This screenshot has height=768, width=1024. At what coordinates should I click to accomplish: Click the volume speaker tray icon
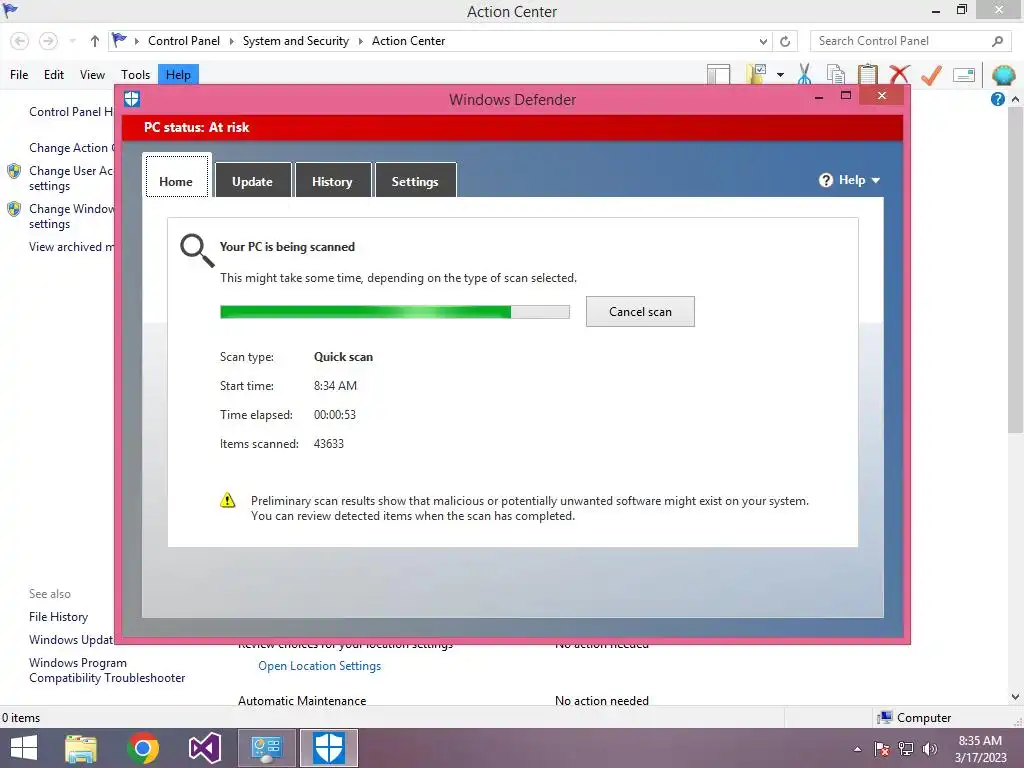point(930,749)
